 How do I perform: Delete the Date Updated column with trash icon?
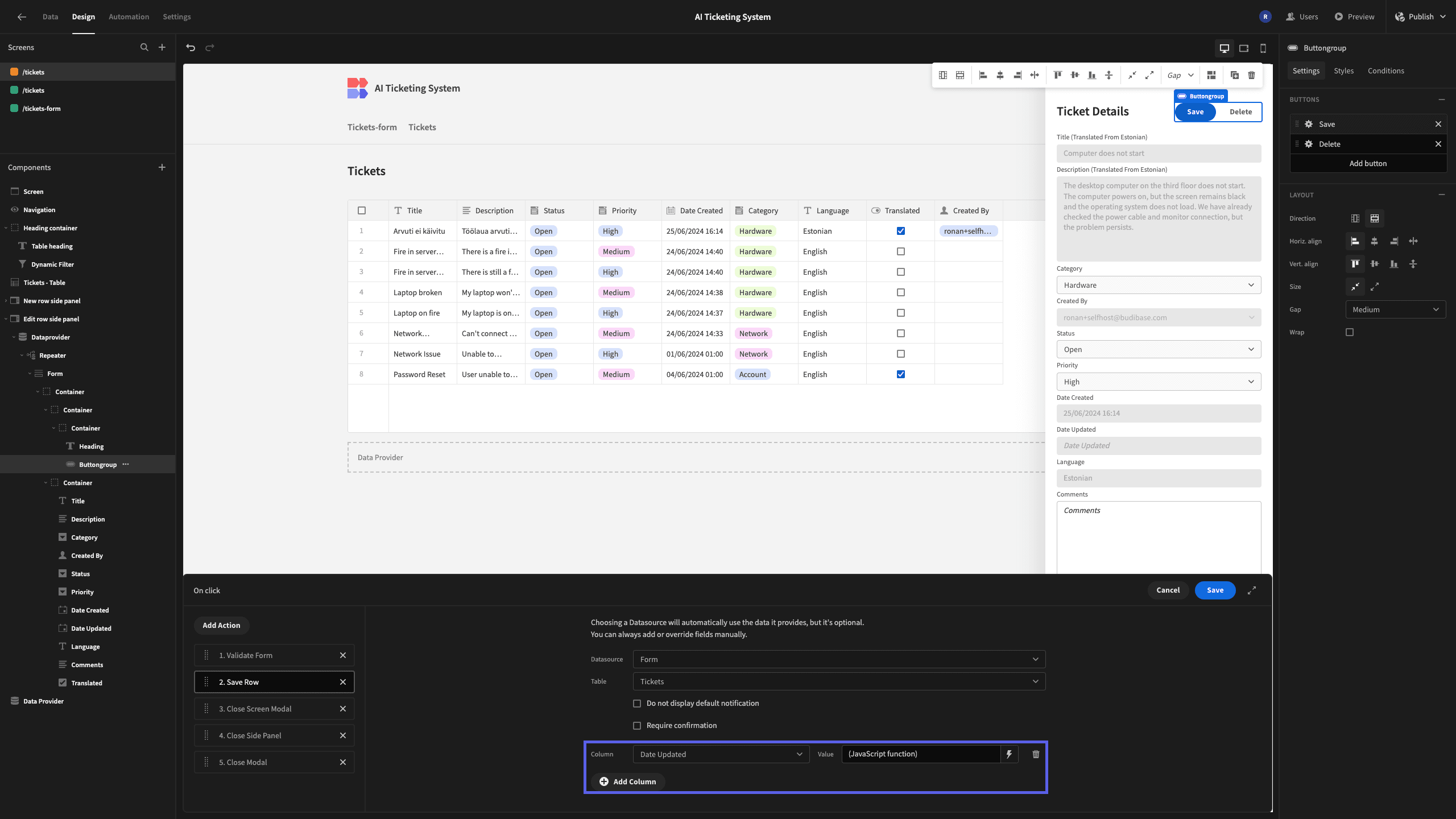click(x=1036, y=754)
